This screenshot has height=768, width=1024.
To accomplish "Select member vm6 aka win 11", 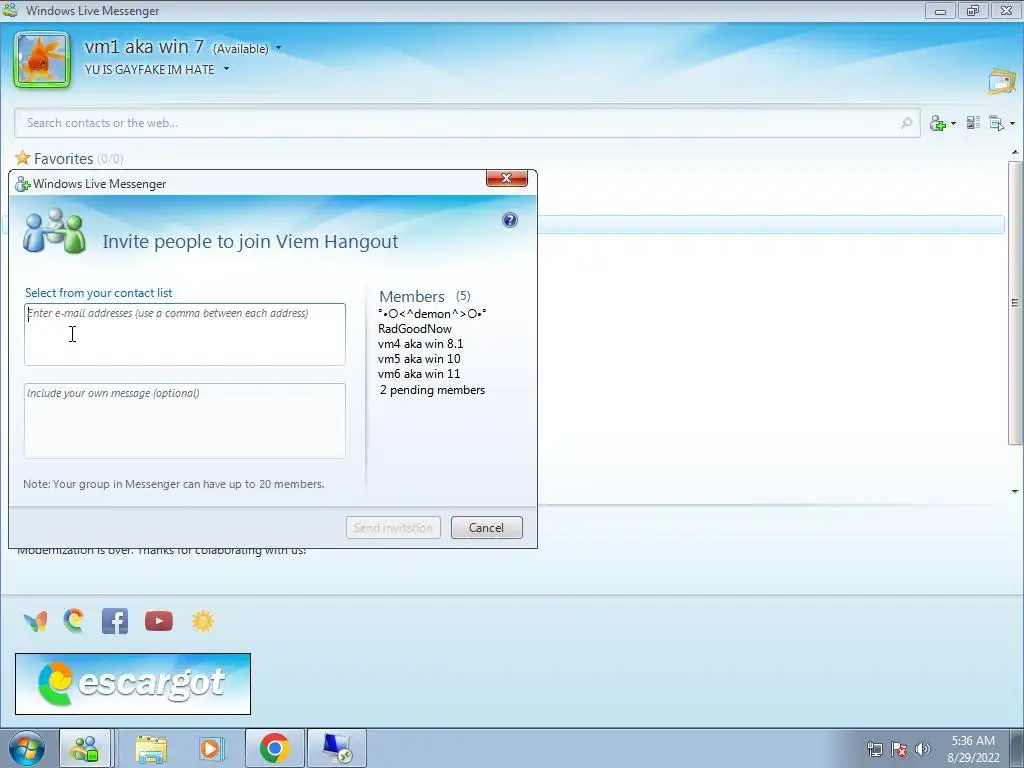I will tap(419, 374).
